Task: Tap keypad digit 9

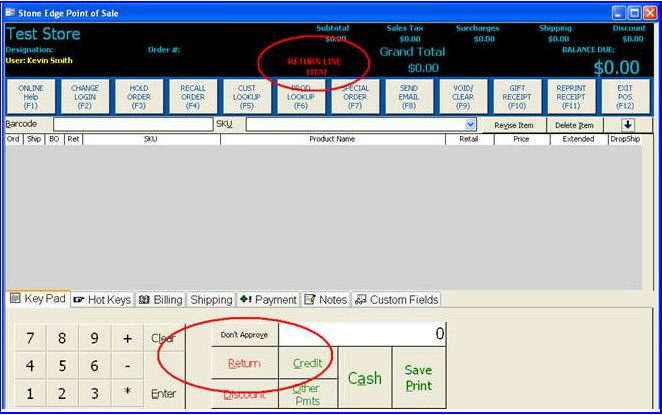Action: pyautogui.click(x=95, y=338)
